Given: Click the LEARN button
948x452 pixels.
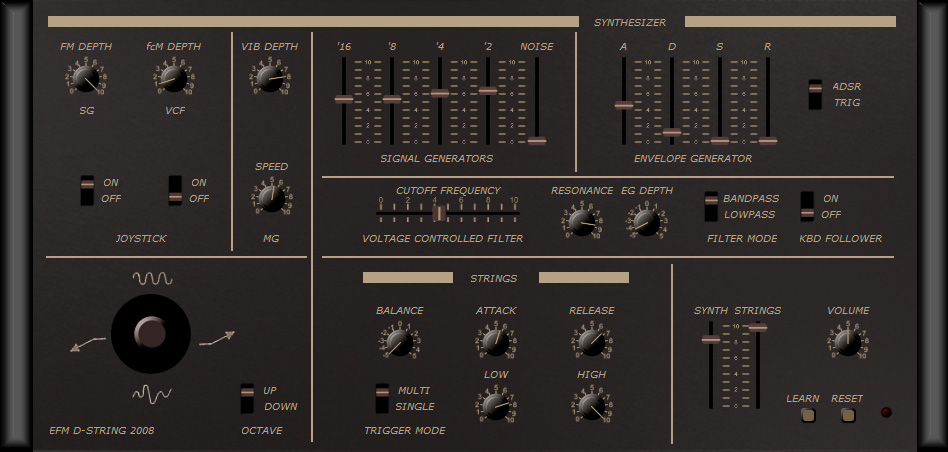Looking at the screenshot, I should [x=808, y=415].
